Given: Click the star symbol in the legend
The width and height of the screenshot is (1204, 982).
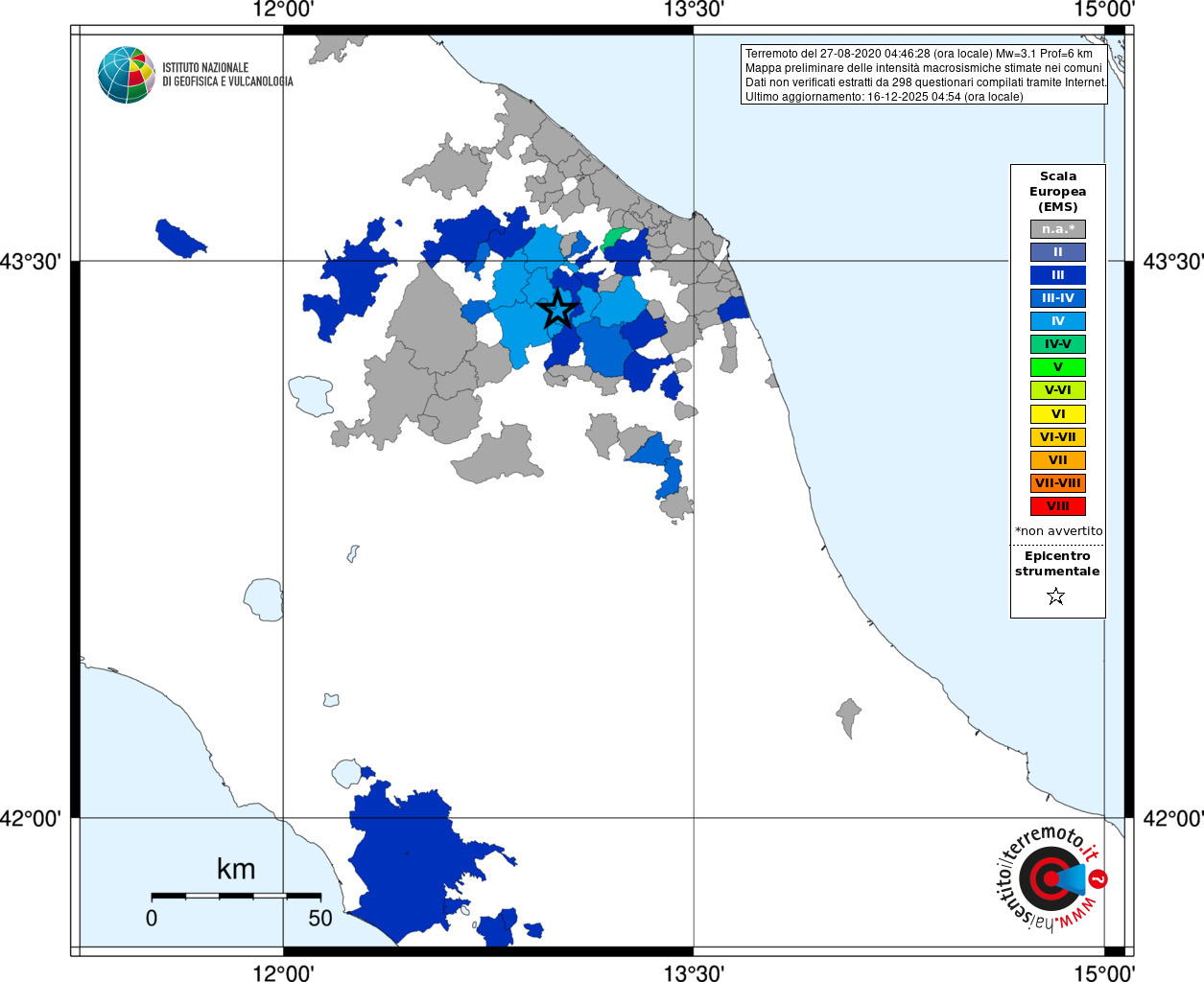Looking at the screenshot, I should click(1056, 596).
